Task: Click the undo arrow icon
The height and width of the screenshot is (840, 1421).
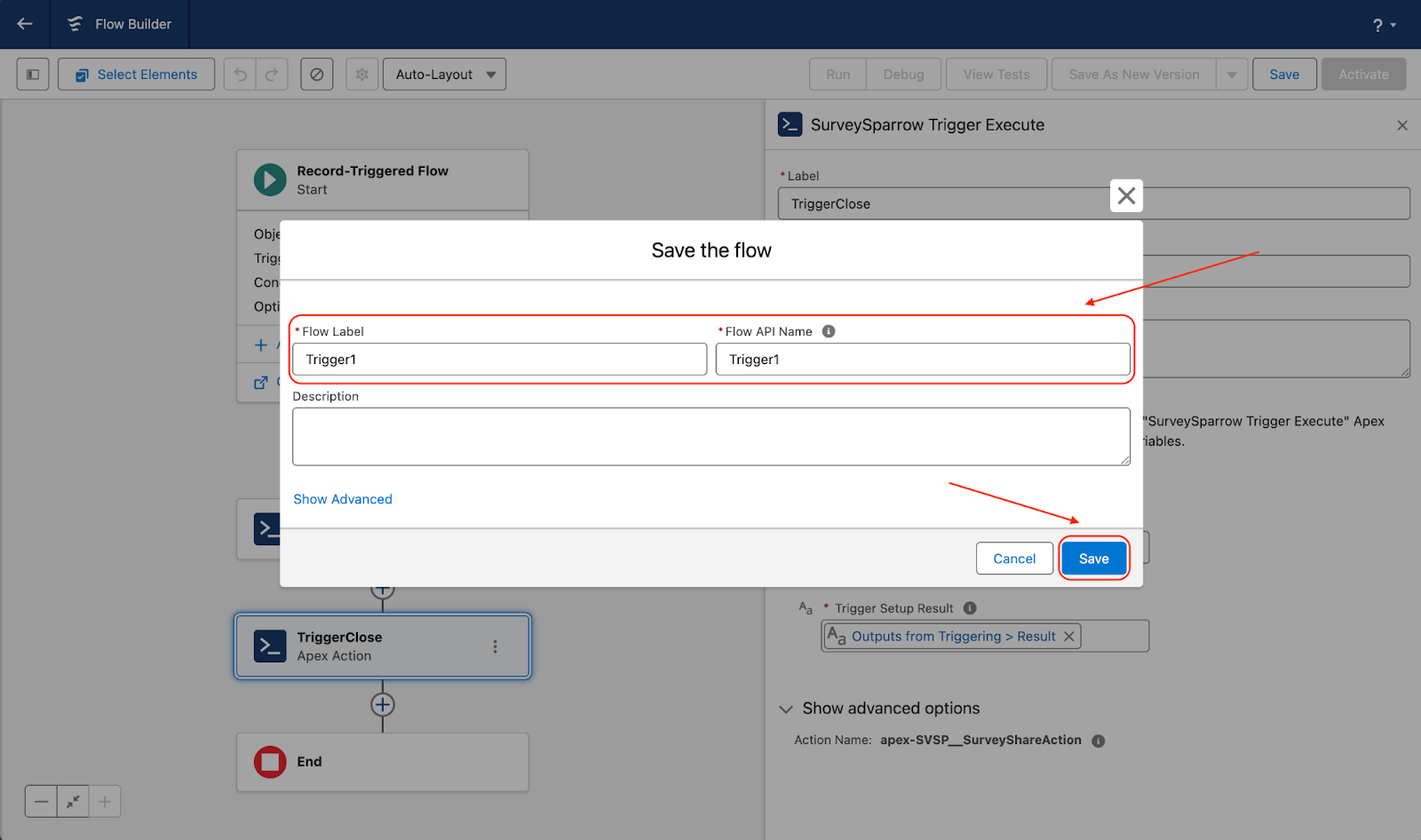Action: tap(240, 75)
